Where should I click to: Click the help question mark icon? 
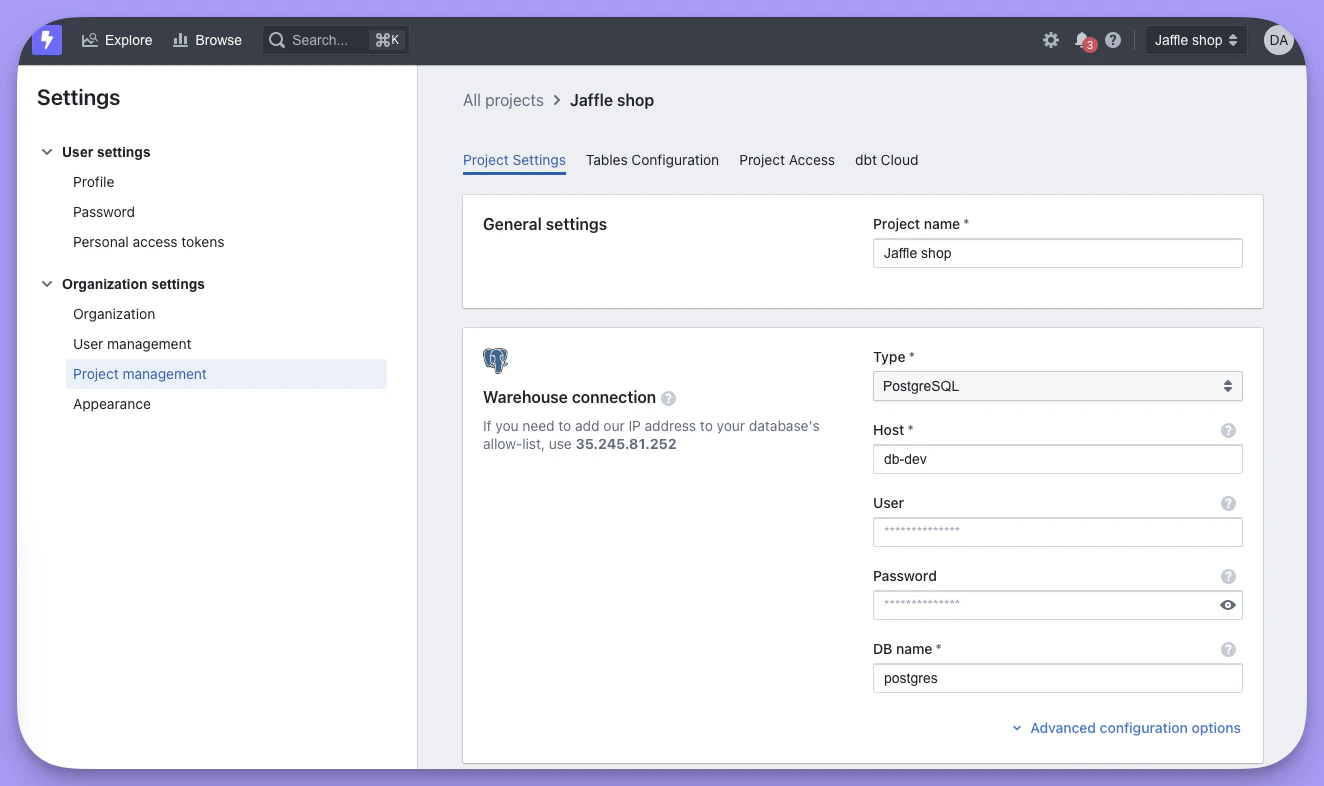tap(1113, 40)
